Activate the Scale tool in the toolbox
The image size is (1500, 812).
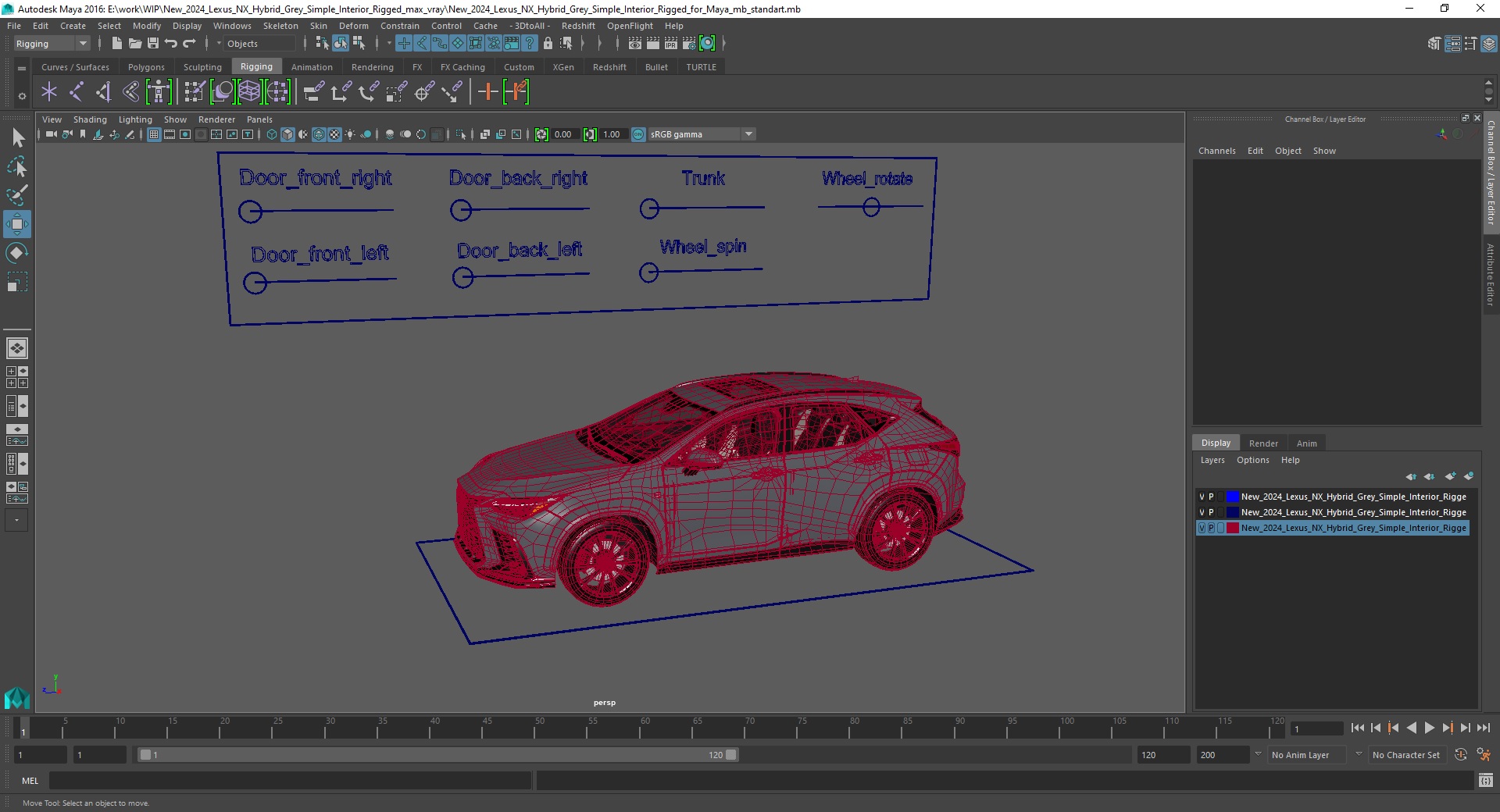17,281
